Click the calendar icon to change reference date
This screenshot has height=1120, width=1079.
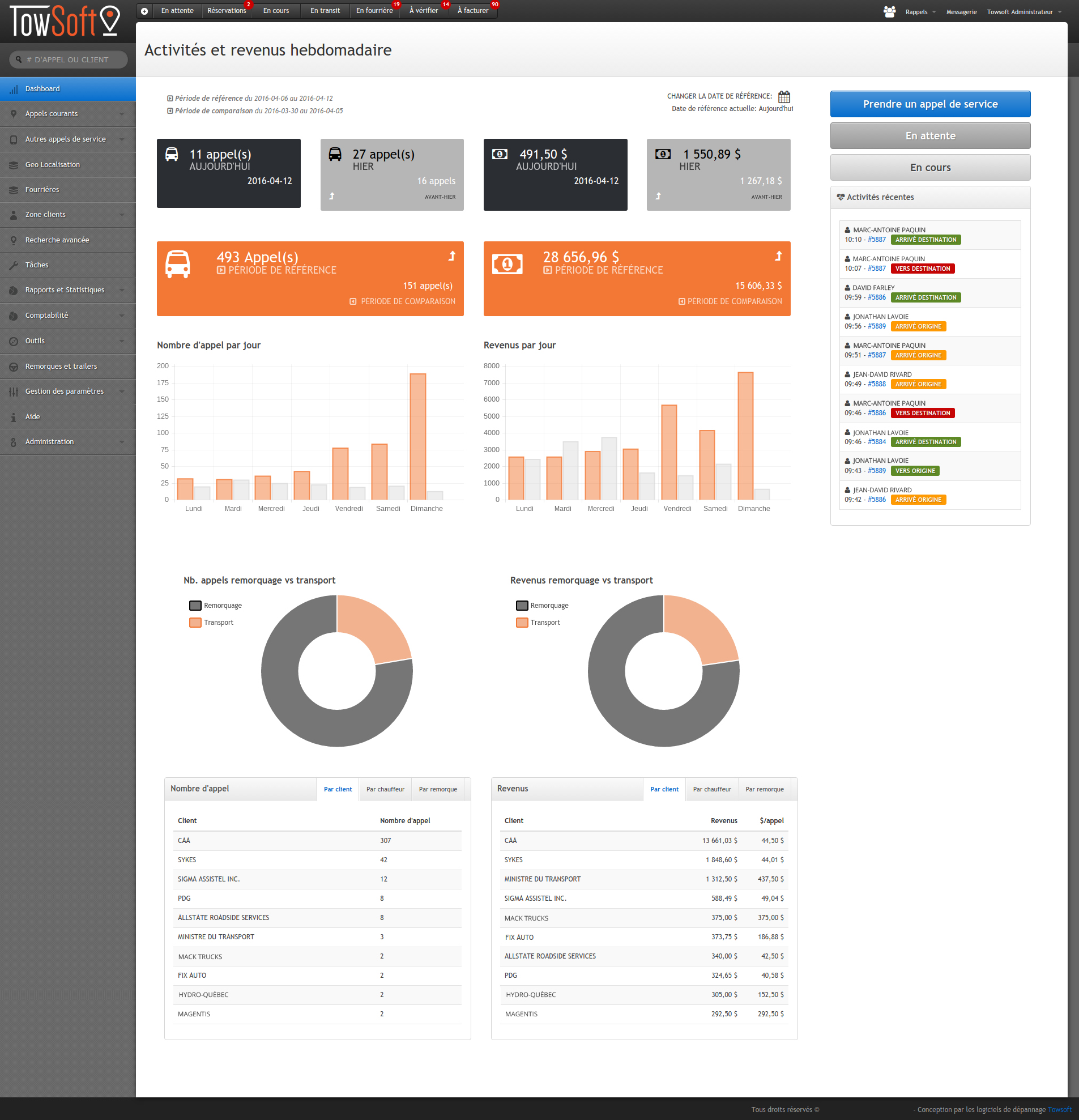pyautogui.click(x=784, y=96)
